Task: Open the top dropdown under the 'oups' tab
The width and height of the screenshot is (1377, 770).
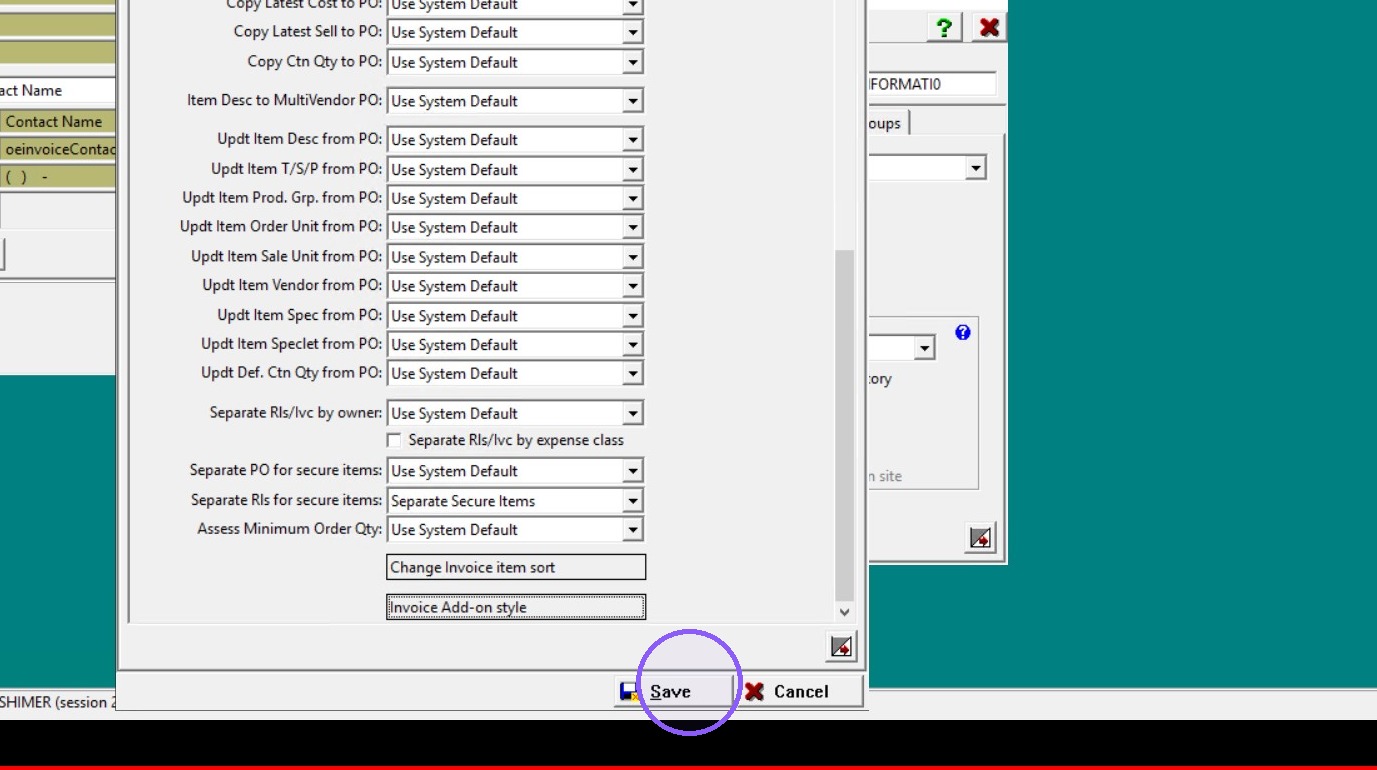Action: click(x=976, y=169)
